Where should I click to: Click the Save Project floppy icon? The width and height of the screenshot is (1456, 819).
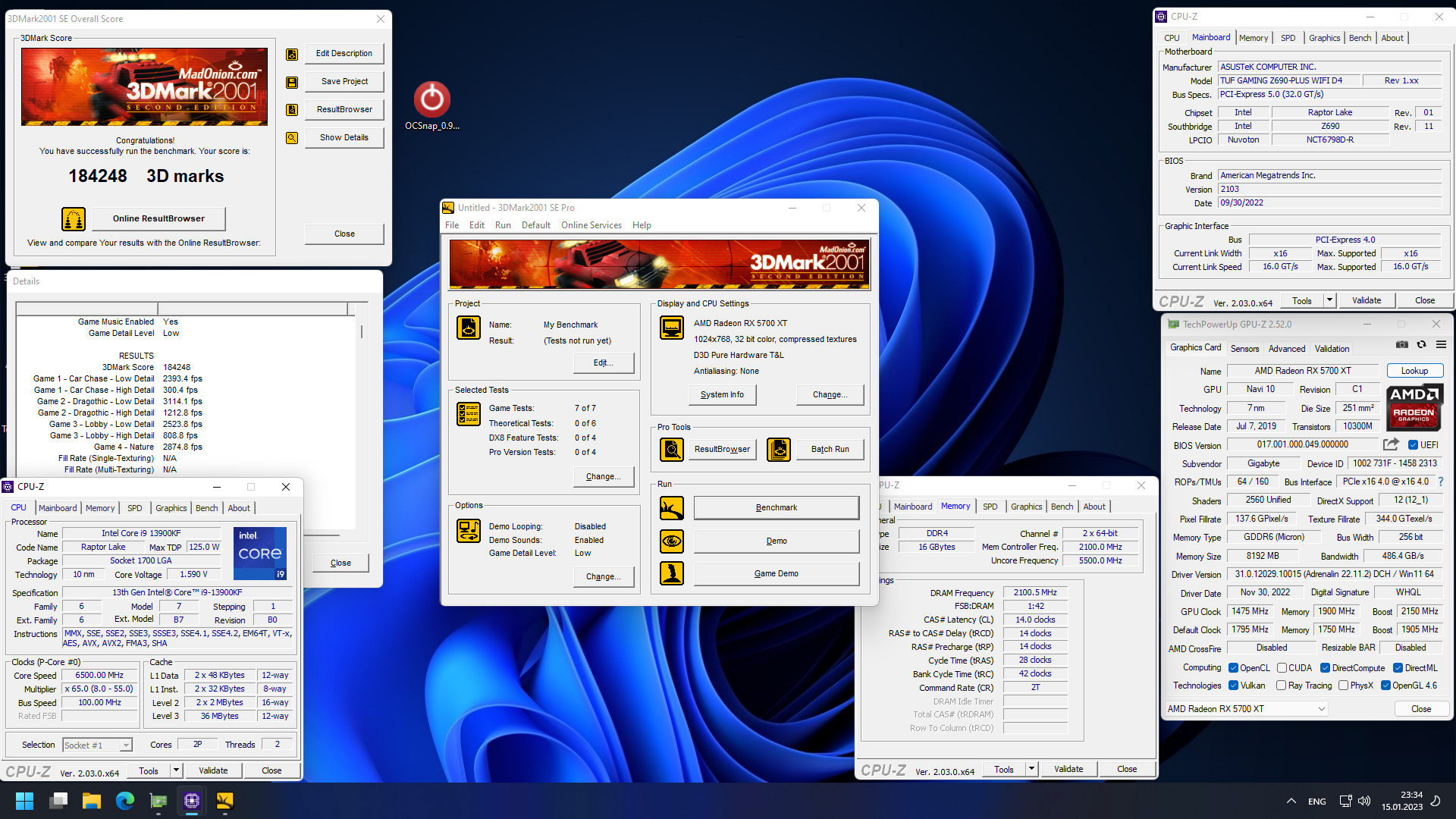pyautogui.click(x=292, y=82)
